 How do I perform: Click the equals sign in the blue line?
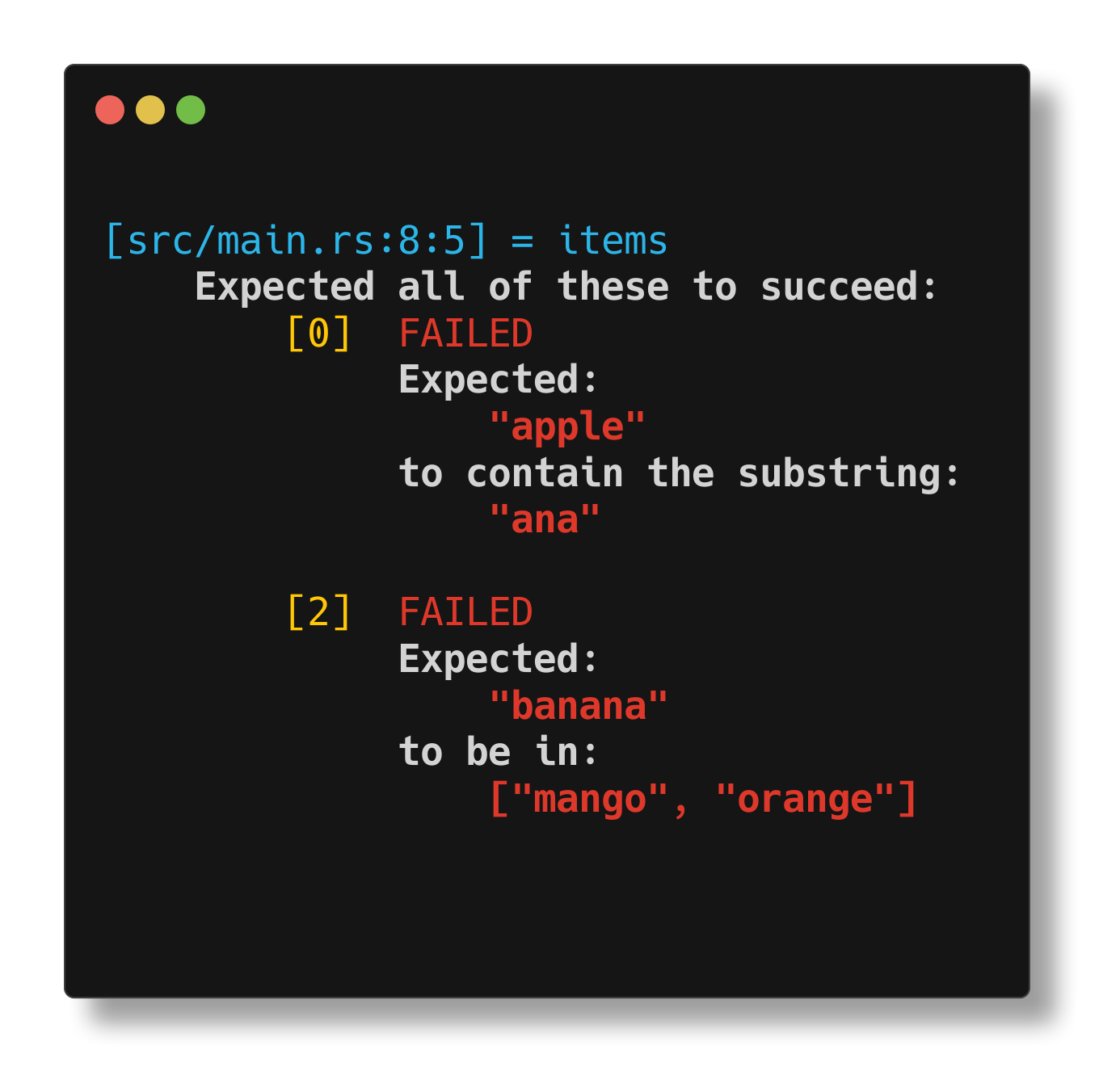pos(522,241)
